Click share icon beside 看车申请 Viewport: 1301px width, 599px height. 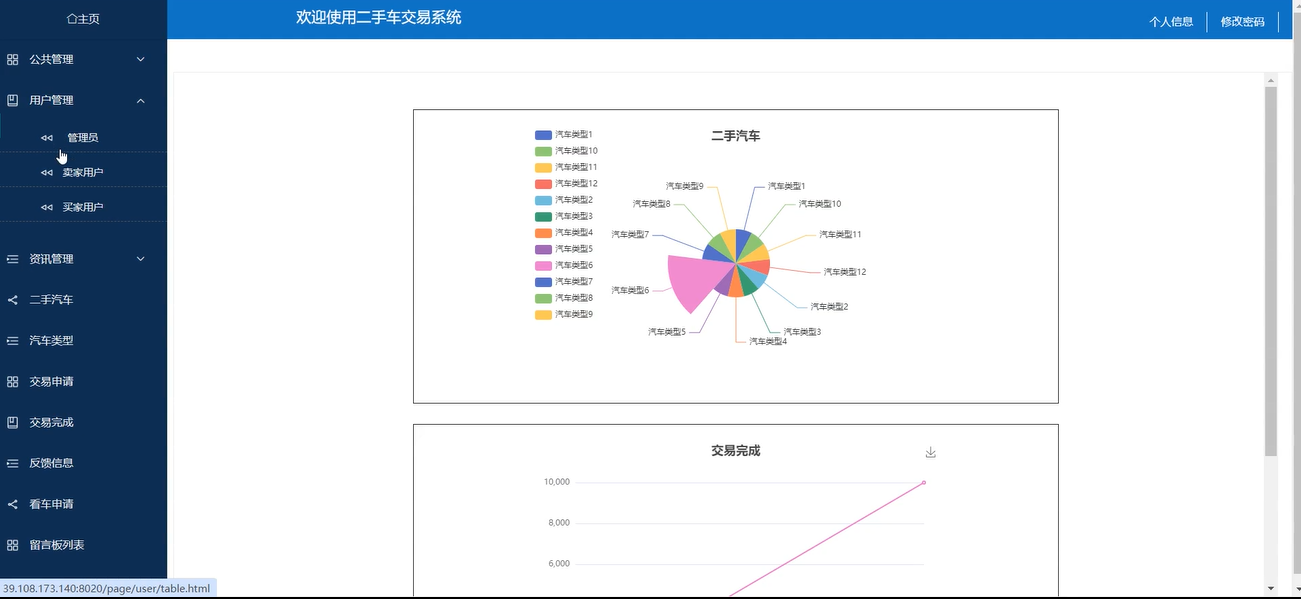pos(13,505)
